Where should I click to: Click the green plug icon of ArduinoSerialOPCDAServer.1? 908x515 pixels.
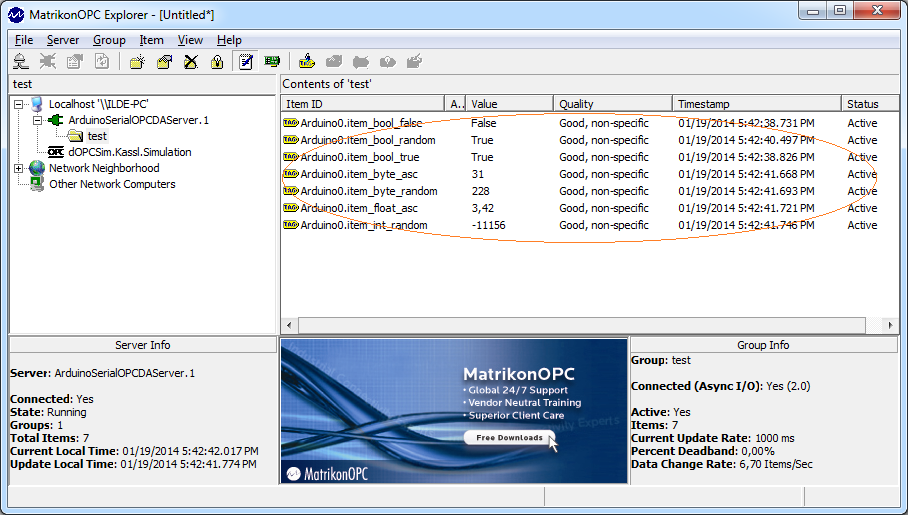coord(55,120)
